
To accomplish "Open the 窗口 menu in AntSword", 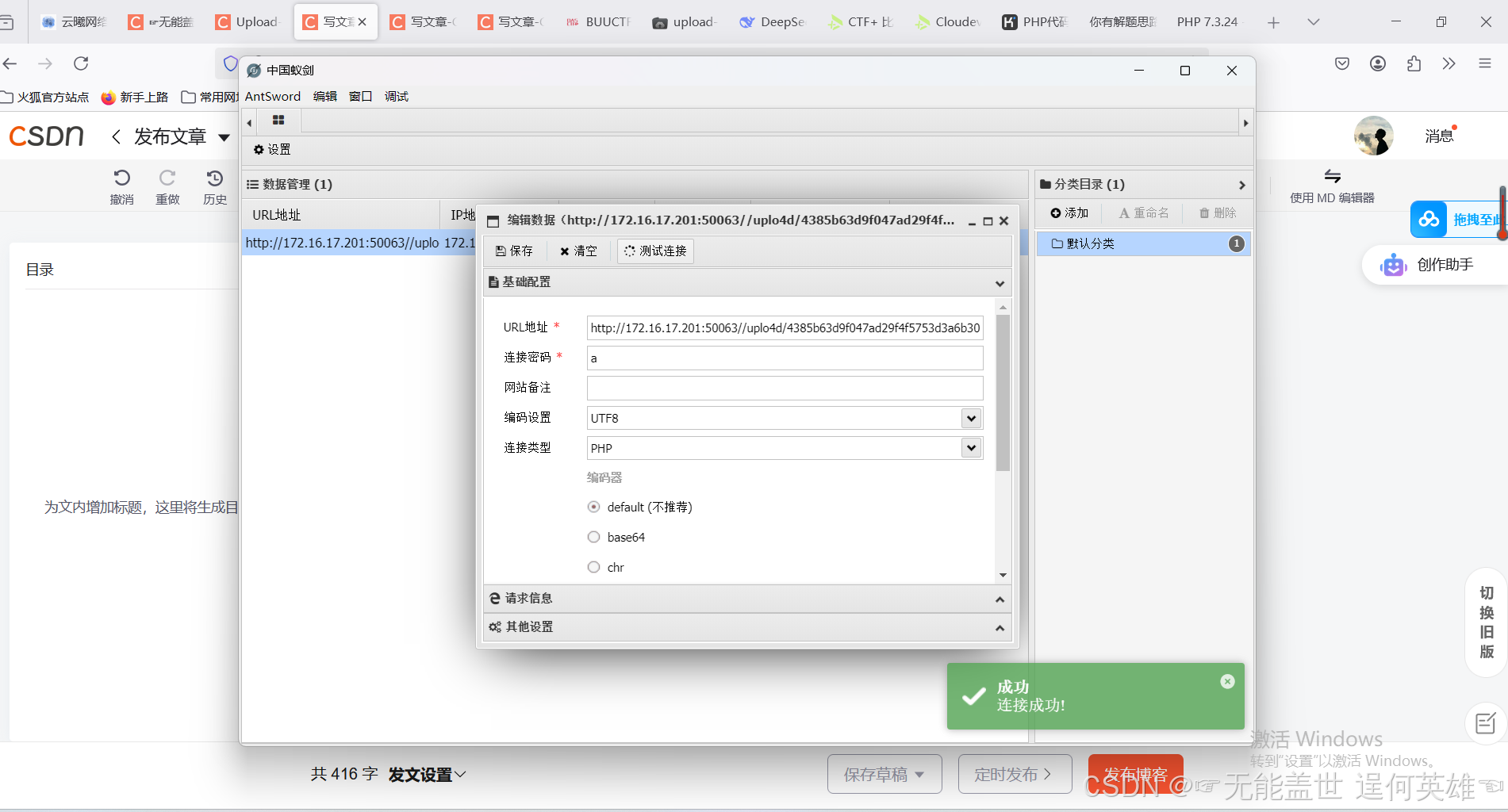I will 360,96.
